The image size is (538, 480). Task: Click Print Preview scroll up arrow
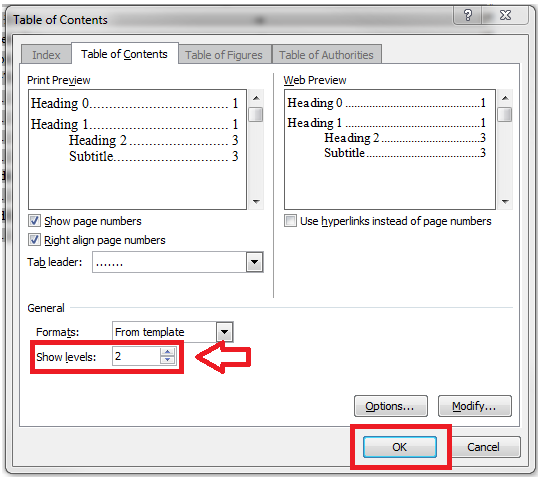coord(256,98)
